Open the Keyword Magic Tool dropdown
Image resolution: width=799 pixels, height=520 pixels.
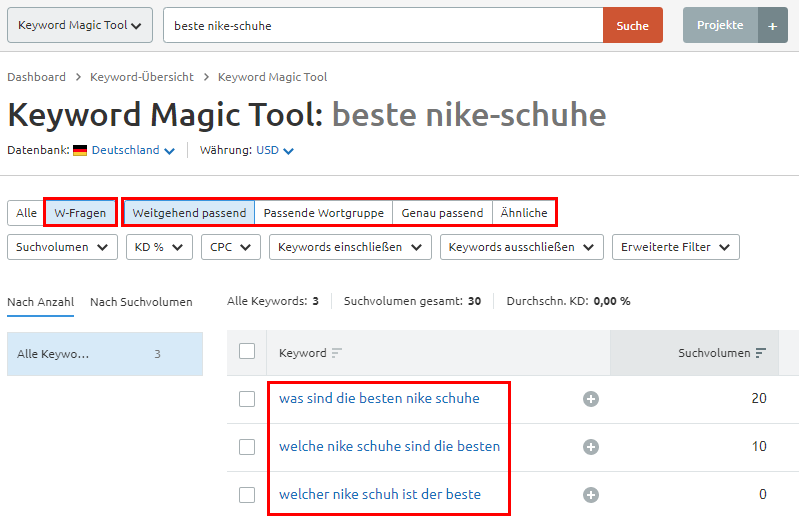point(80,25)
